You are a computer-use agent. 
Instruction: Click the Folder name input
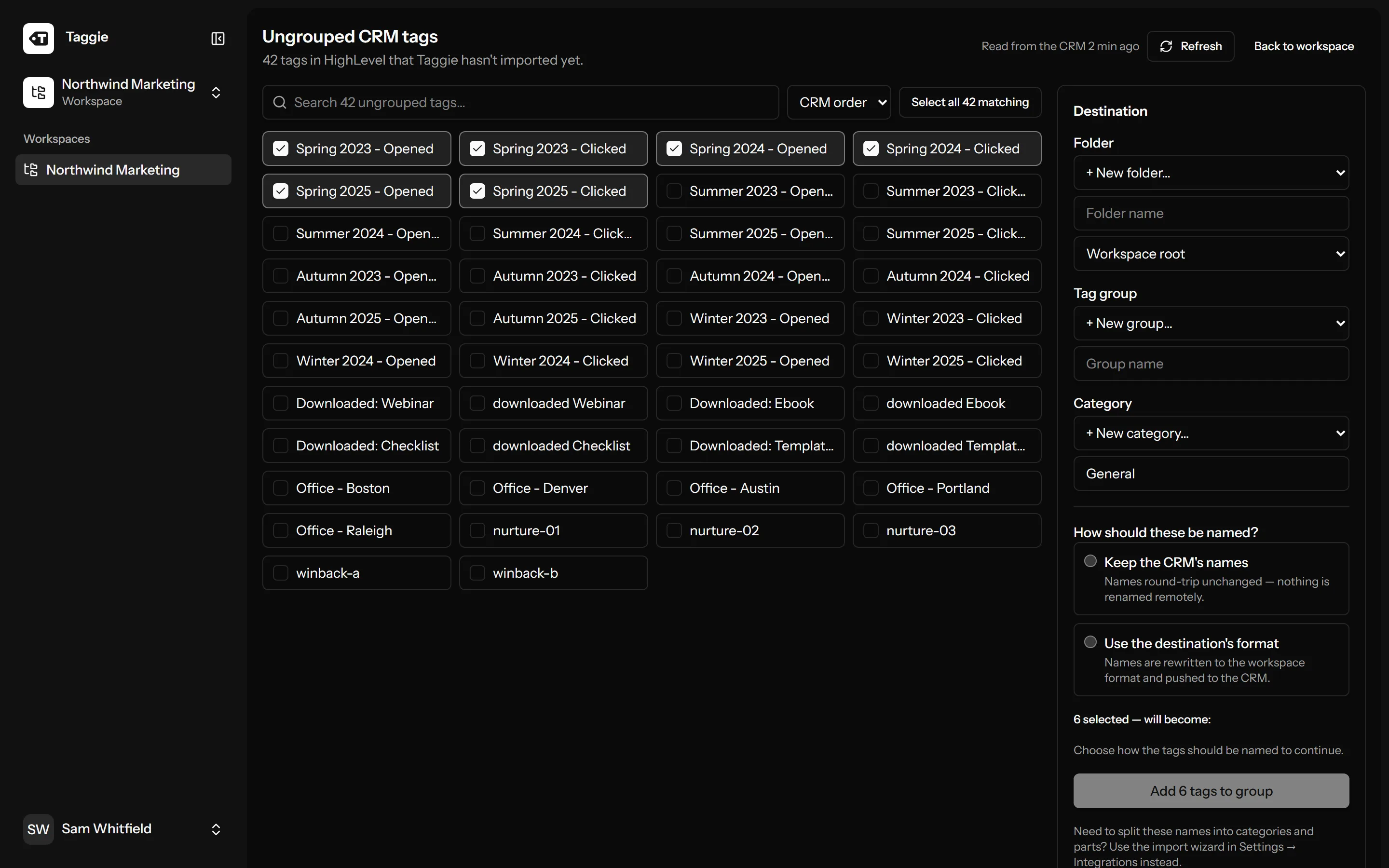coord(1211,214)
